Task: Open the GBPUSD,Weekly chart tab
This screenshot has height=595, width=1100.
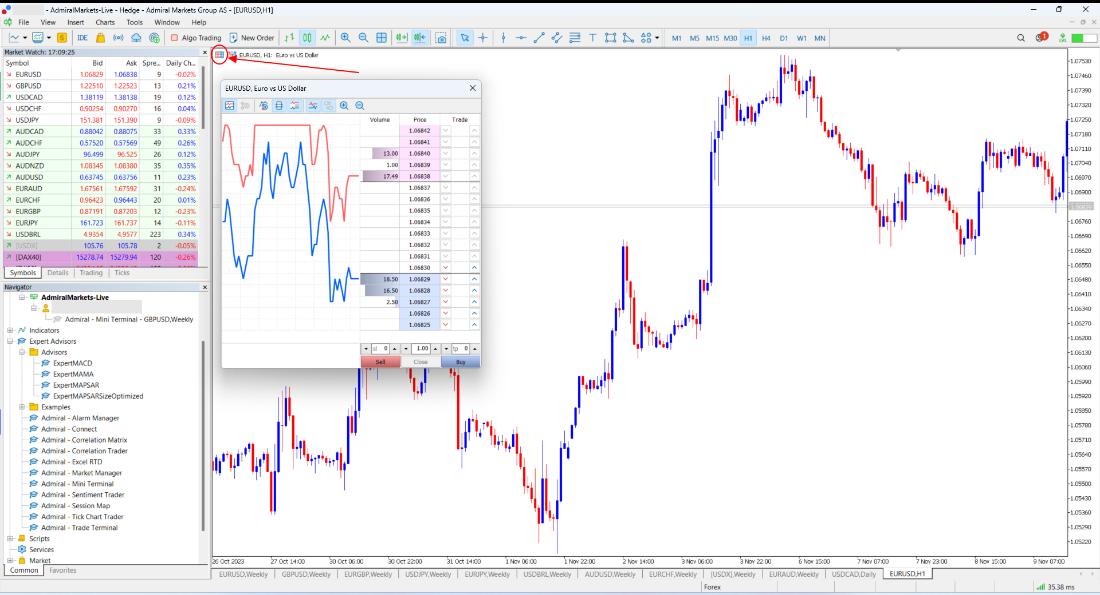Action: [x=306, y=574]
